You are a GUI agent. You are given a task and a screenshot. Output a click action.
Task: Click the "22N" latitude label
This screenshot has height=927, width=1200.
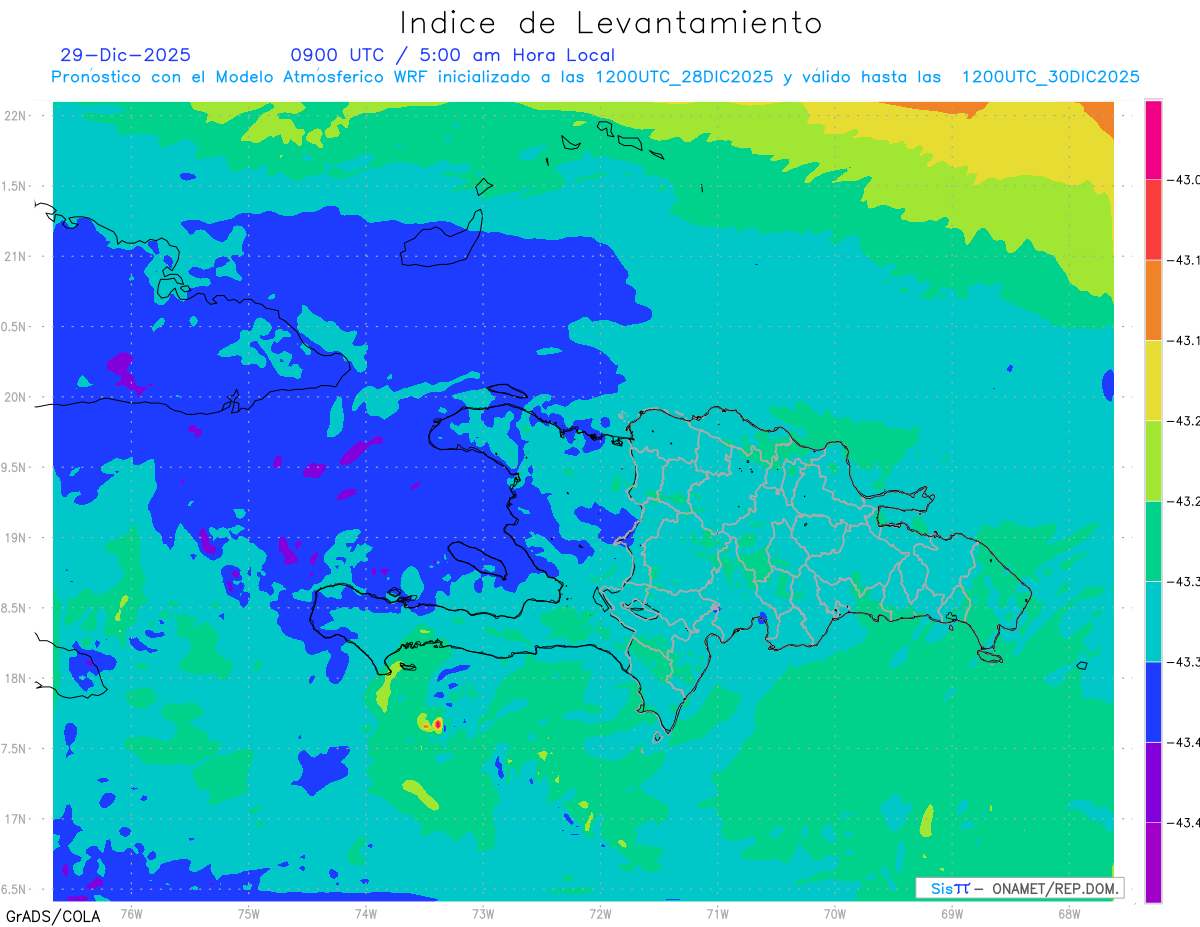[x=17, y=115]
